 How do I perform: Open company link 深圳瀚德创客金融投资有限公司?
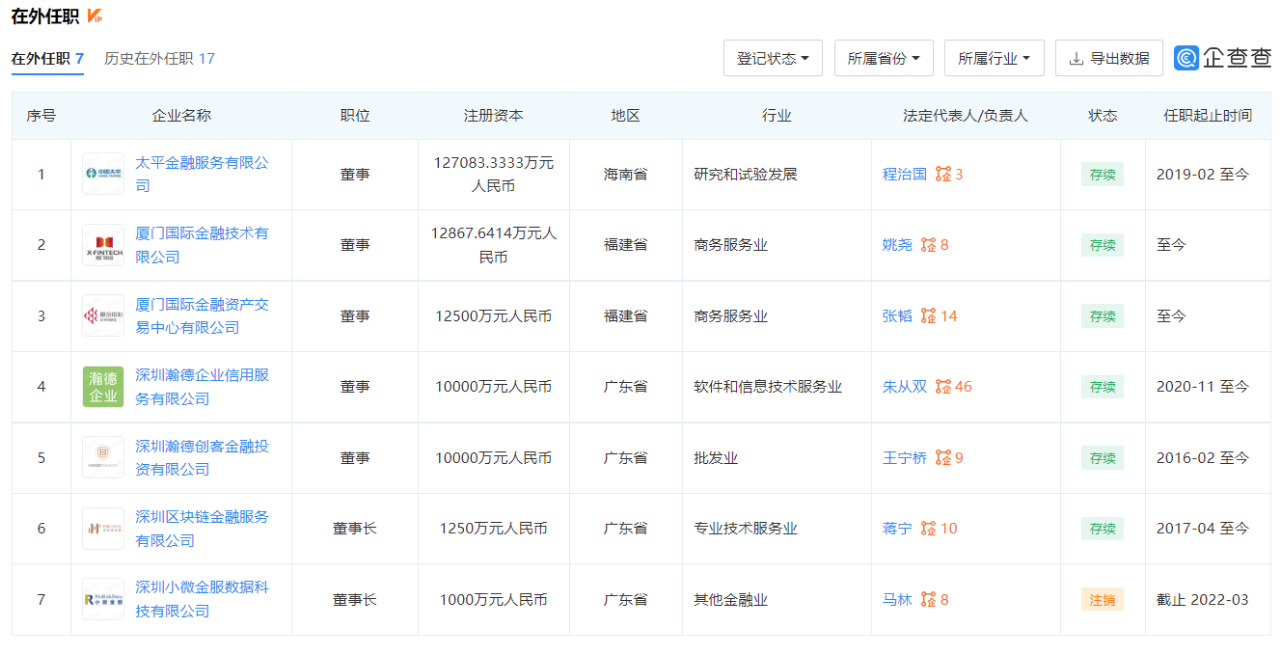(202, 458)
